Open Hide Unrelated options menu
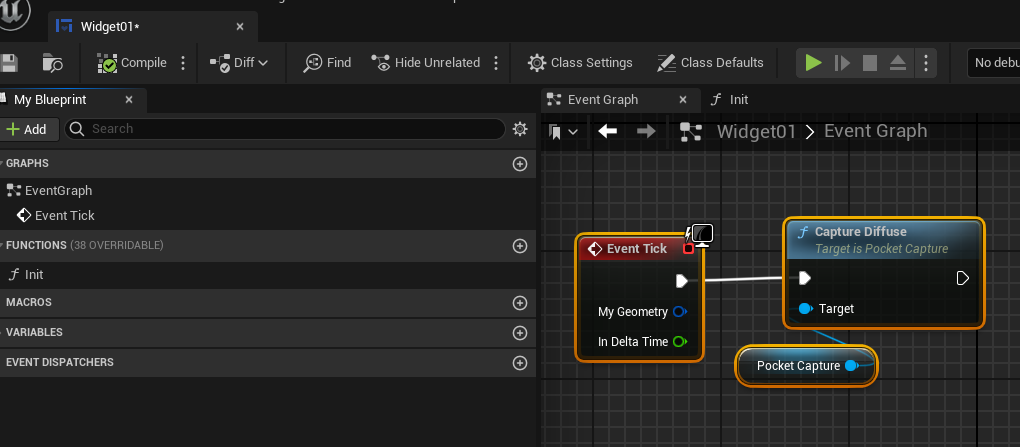 pos(496,63)
